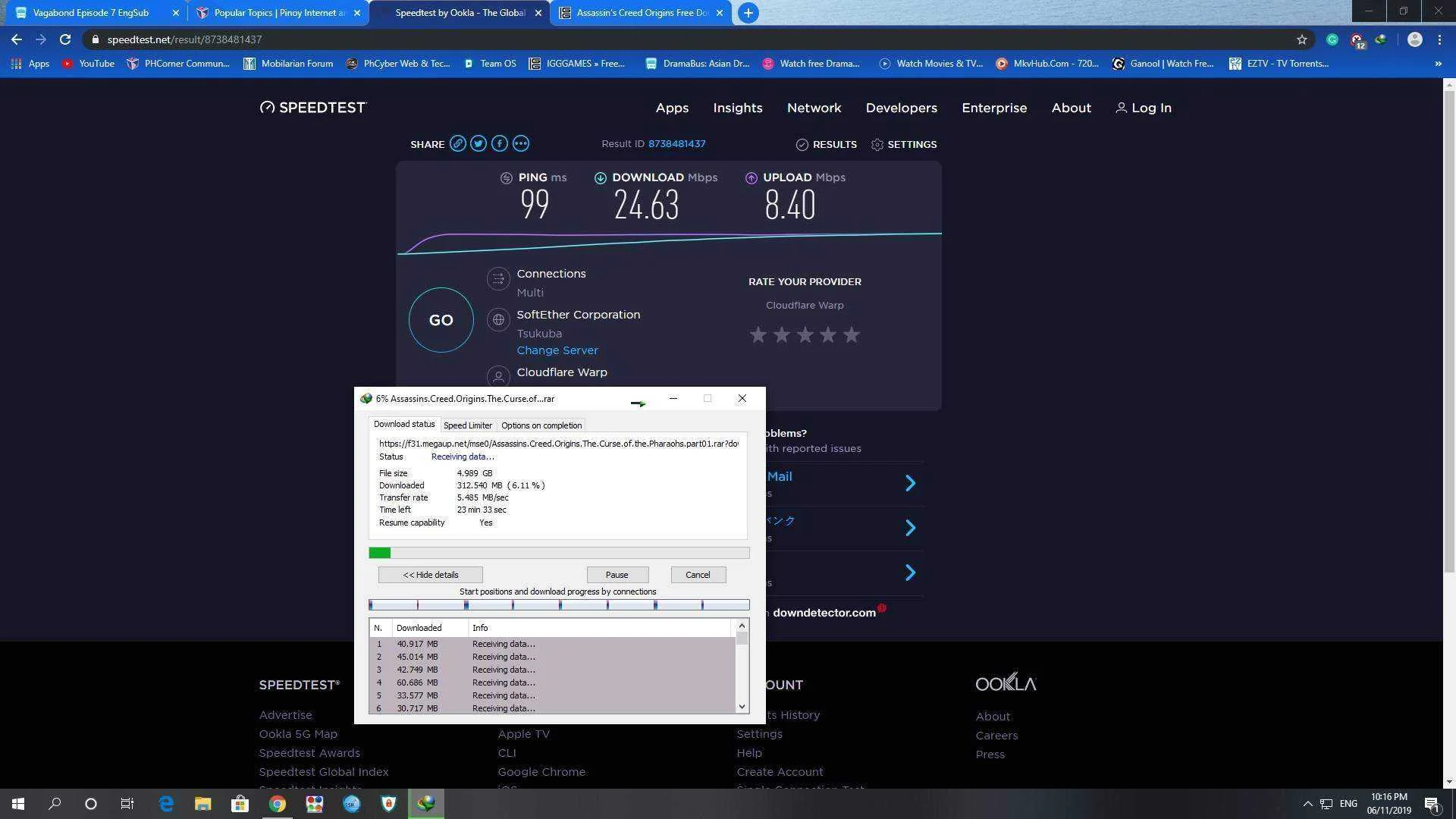Open Developers in Speedtest navigation
1456x819 pixels.
click(901, 108)
